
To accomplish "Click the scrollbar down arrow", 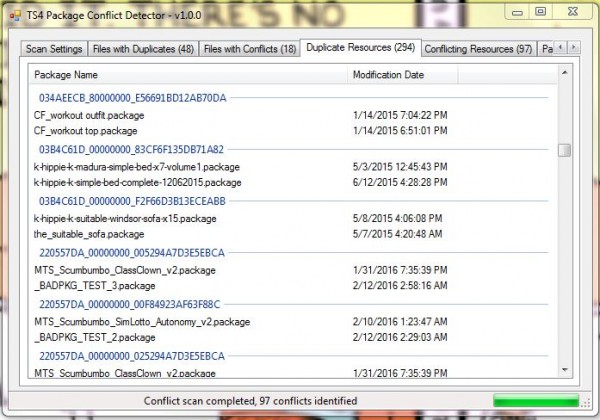I will pos(564,372).
